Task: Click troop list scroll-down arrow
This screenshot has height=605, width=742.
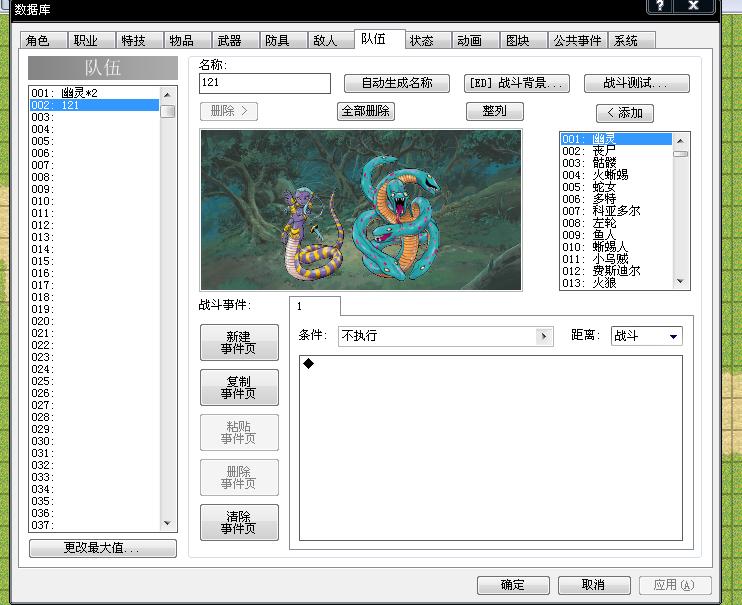Action: point(167,523)
